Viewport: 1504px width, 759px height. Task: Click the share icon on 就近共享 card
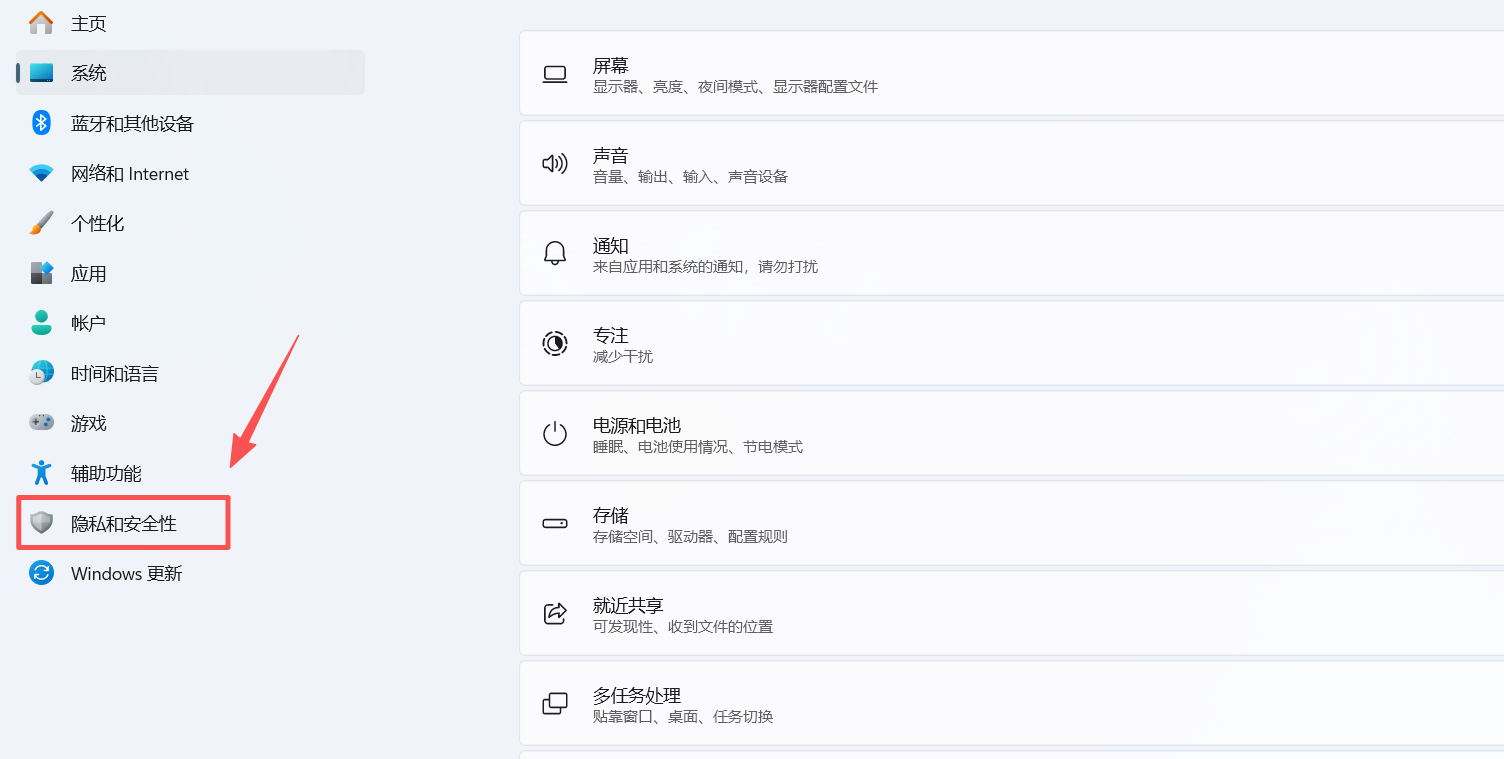point(555,614)
